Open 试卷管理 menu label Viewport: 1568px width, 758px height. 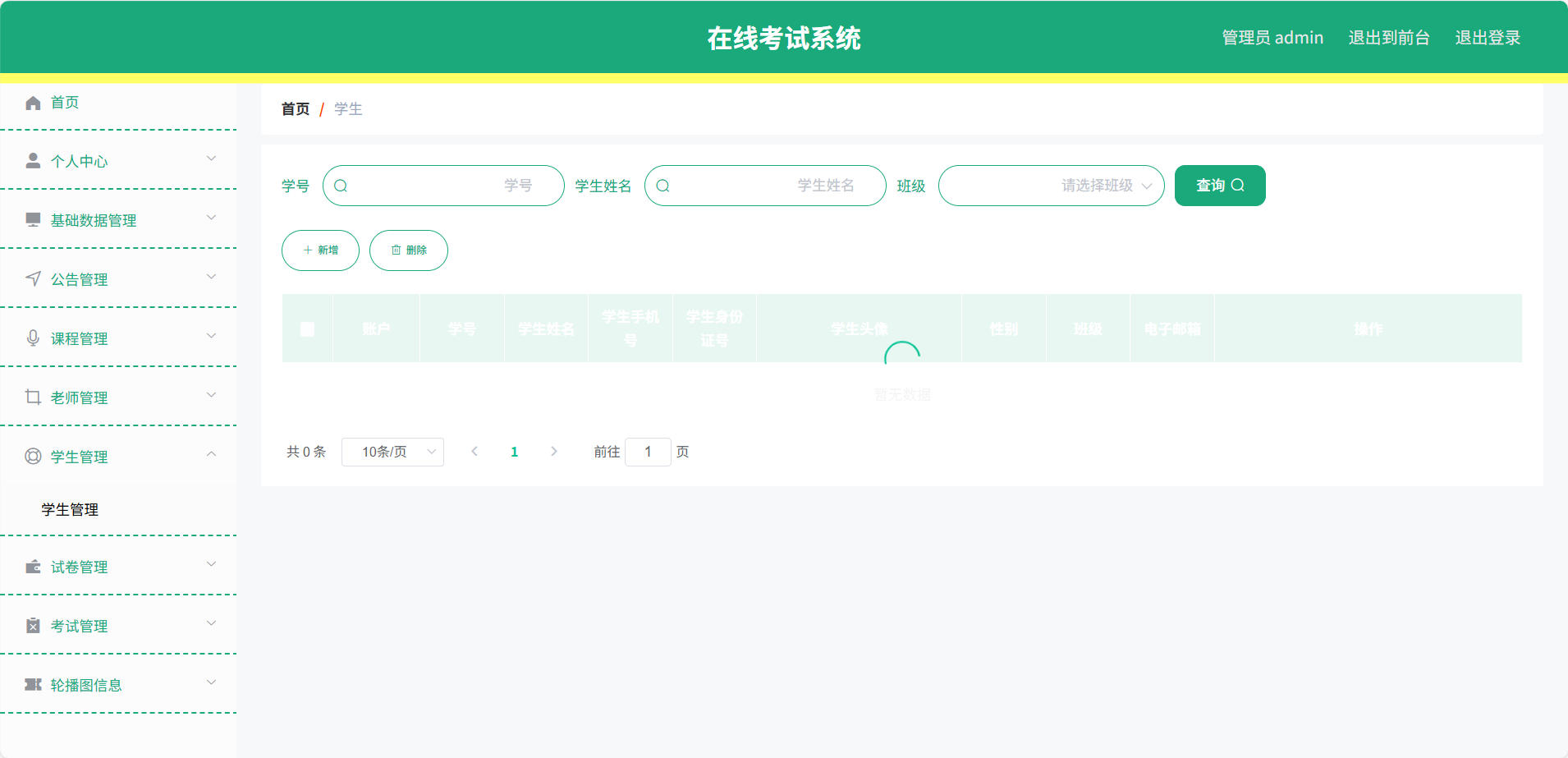79,567
